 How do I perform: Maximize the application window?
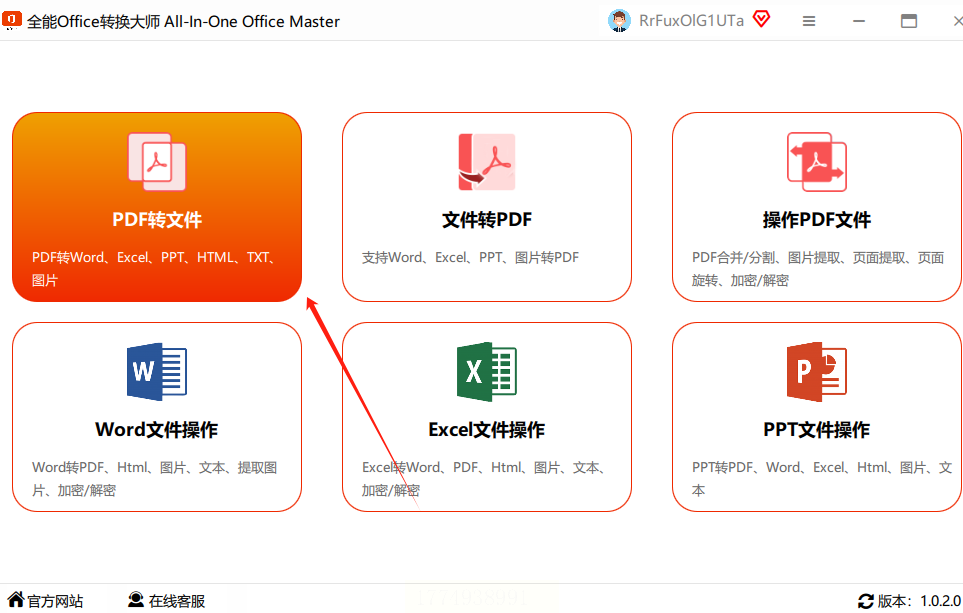click(x=909, y=21)
